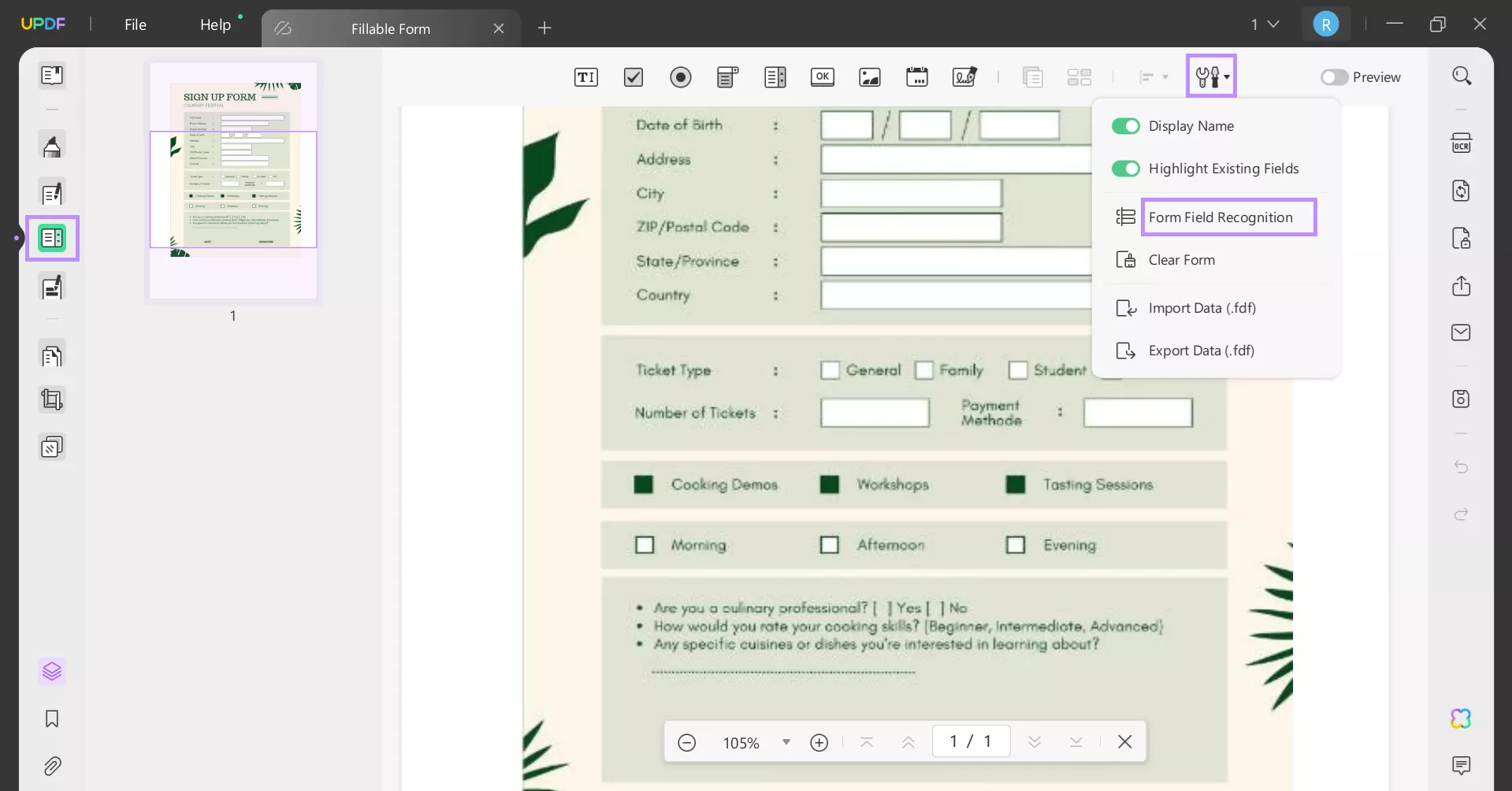Click Export Data (.fdf)
This screenshot has height=791, width=1512.
(1201, 351)
